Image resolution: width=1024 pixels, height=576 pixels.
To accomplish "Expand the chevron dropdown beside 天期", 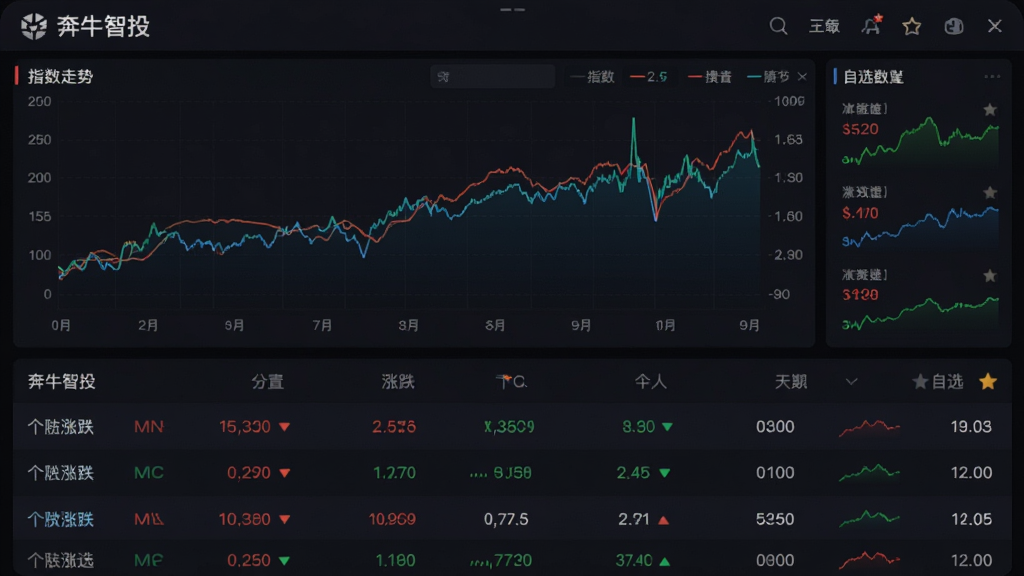I will pos(851,381).
